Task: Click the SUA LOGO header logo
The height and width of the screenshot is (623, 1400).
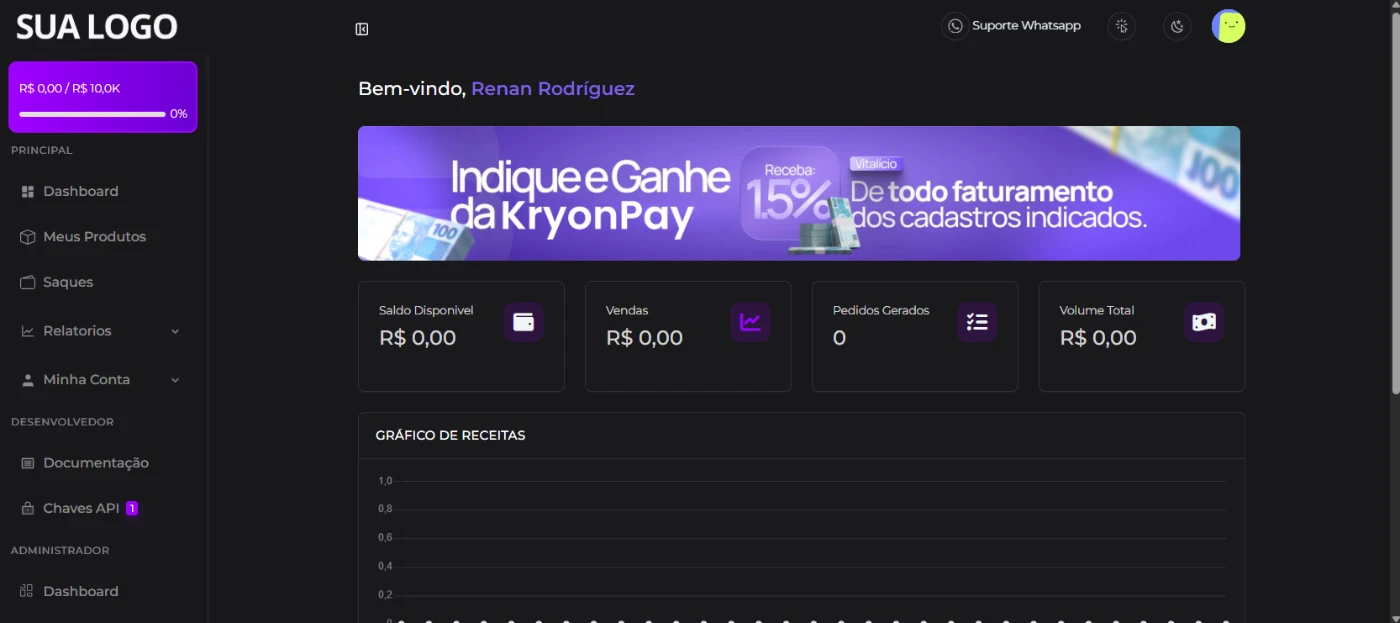Action: [97, 27]
